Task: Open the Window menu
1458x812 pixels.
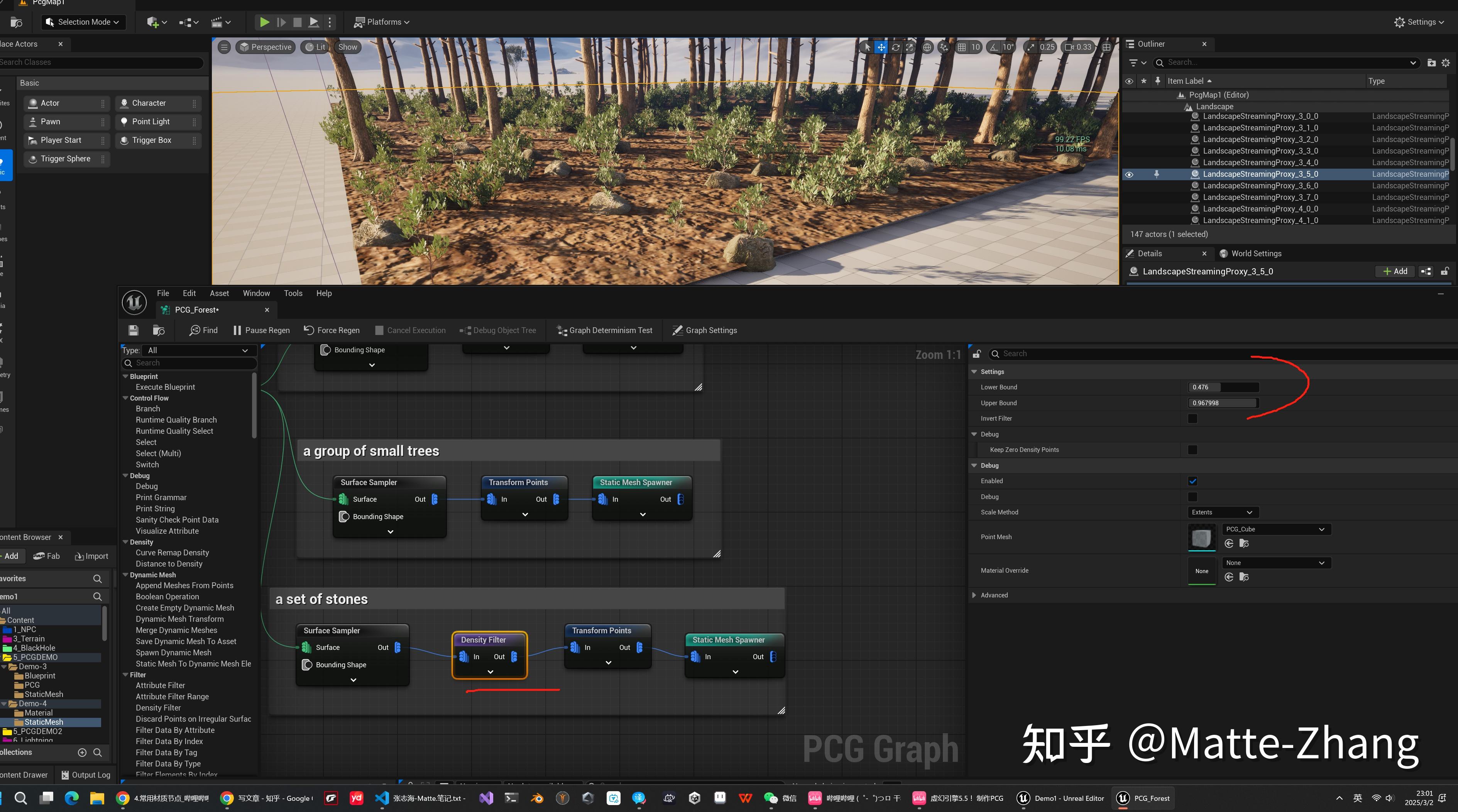Action: point(256,293)
